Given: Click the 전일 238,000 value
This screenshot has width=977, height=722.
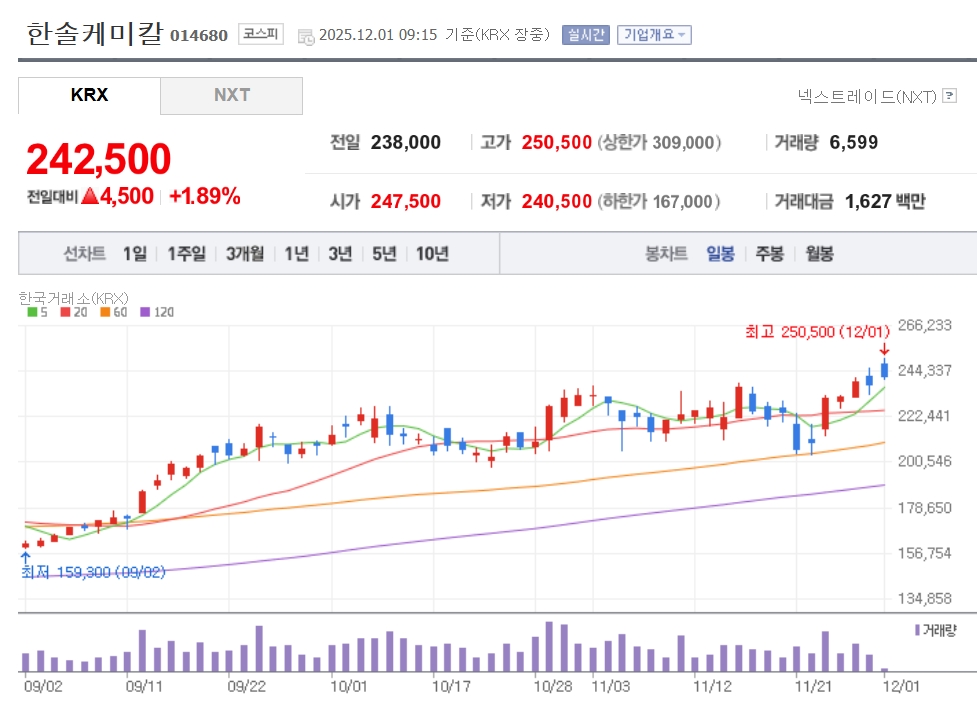Looking at the screenshot, I should point(406,143).
